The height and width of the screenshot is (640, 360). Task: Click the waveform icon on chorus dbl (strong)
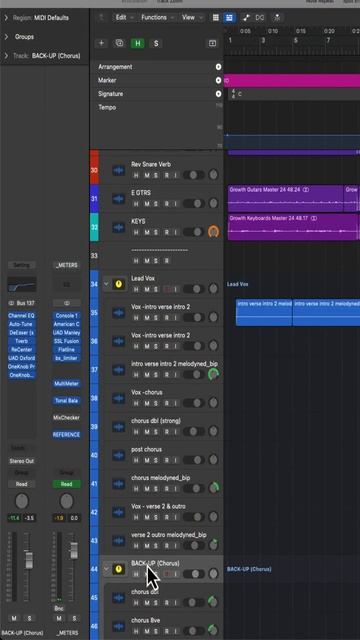point(119,427)
